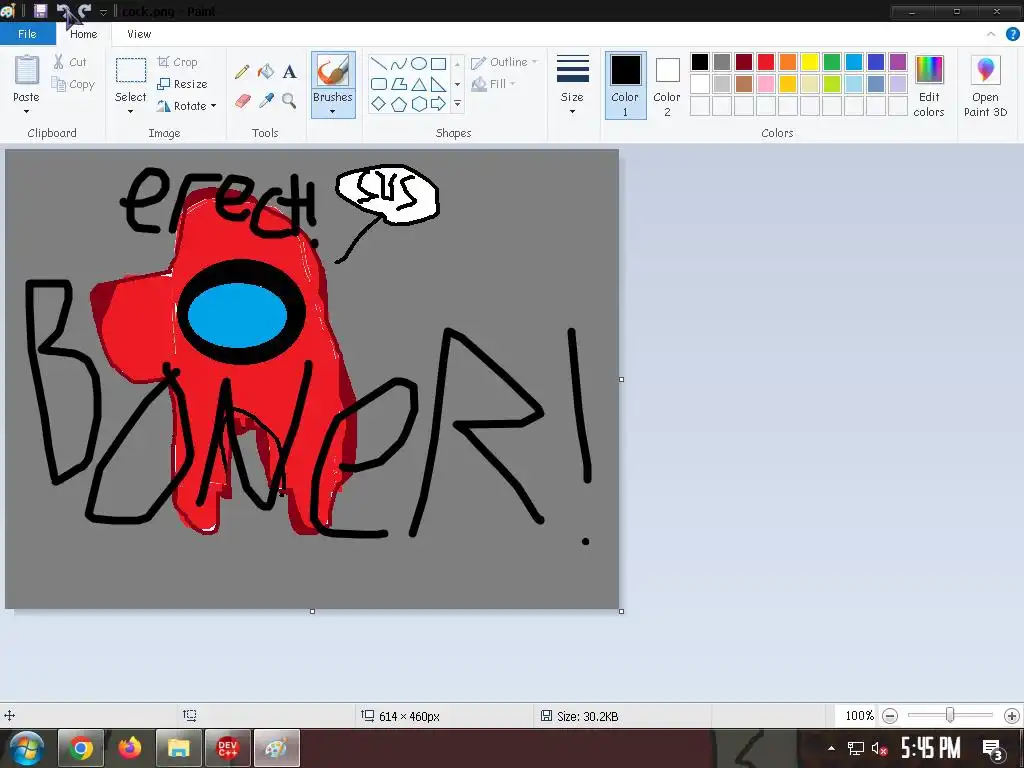The height and width of the screenshot is (768, 1024).
Task: Activate Color 1 foreground selector
Action: [x=625, y=86]
